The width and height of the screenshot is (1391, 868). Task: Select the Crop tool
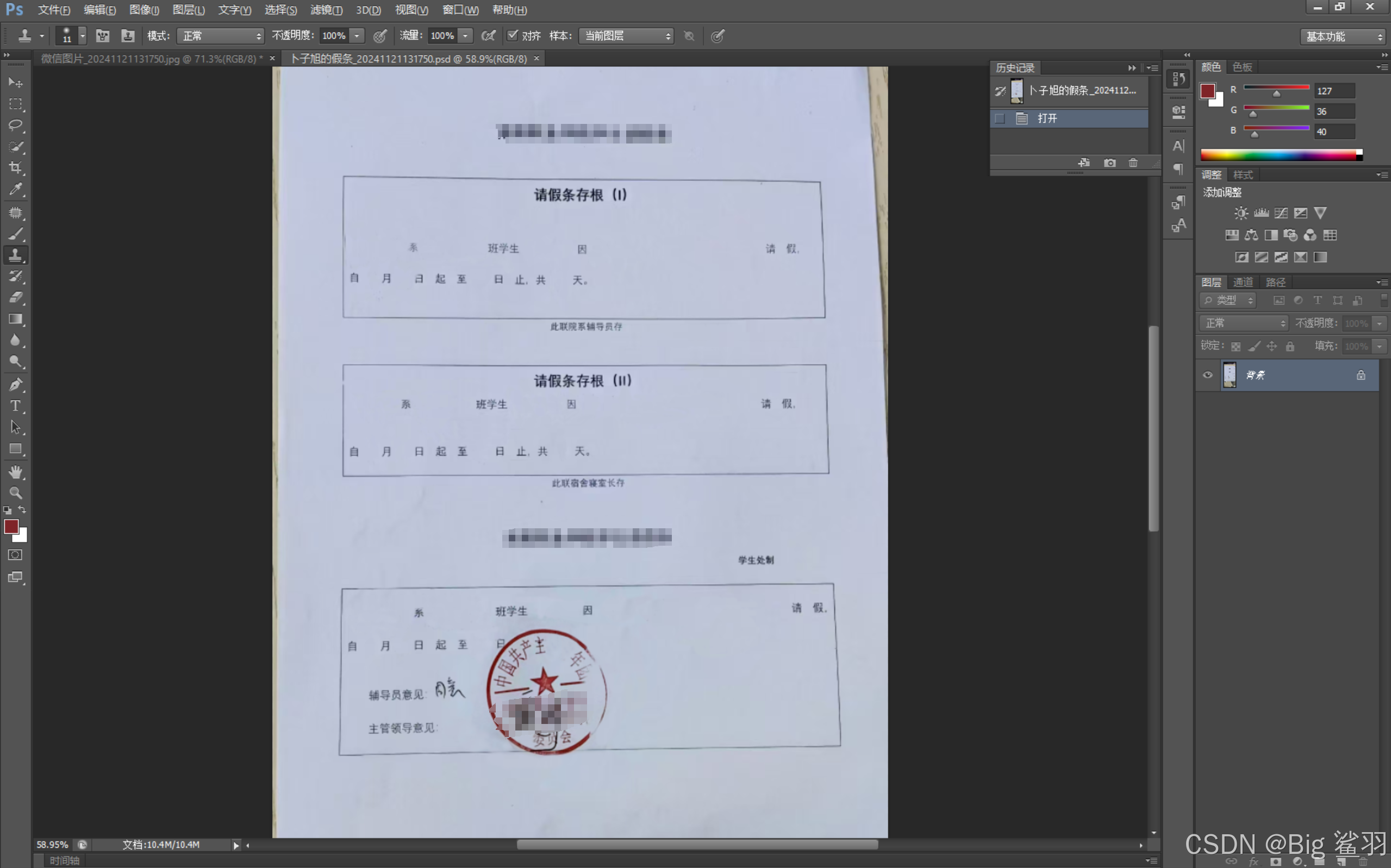(16, 167)
